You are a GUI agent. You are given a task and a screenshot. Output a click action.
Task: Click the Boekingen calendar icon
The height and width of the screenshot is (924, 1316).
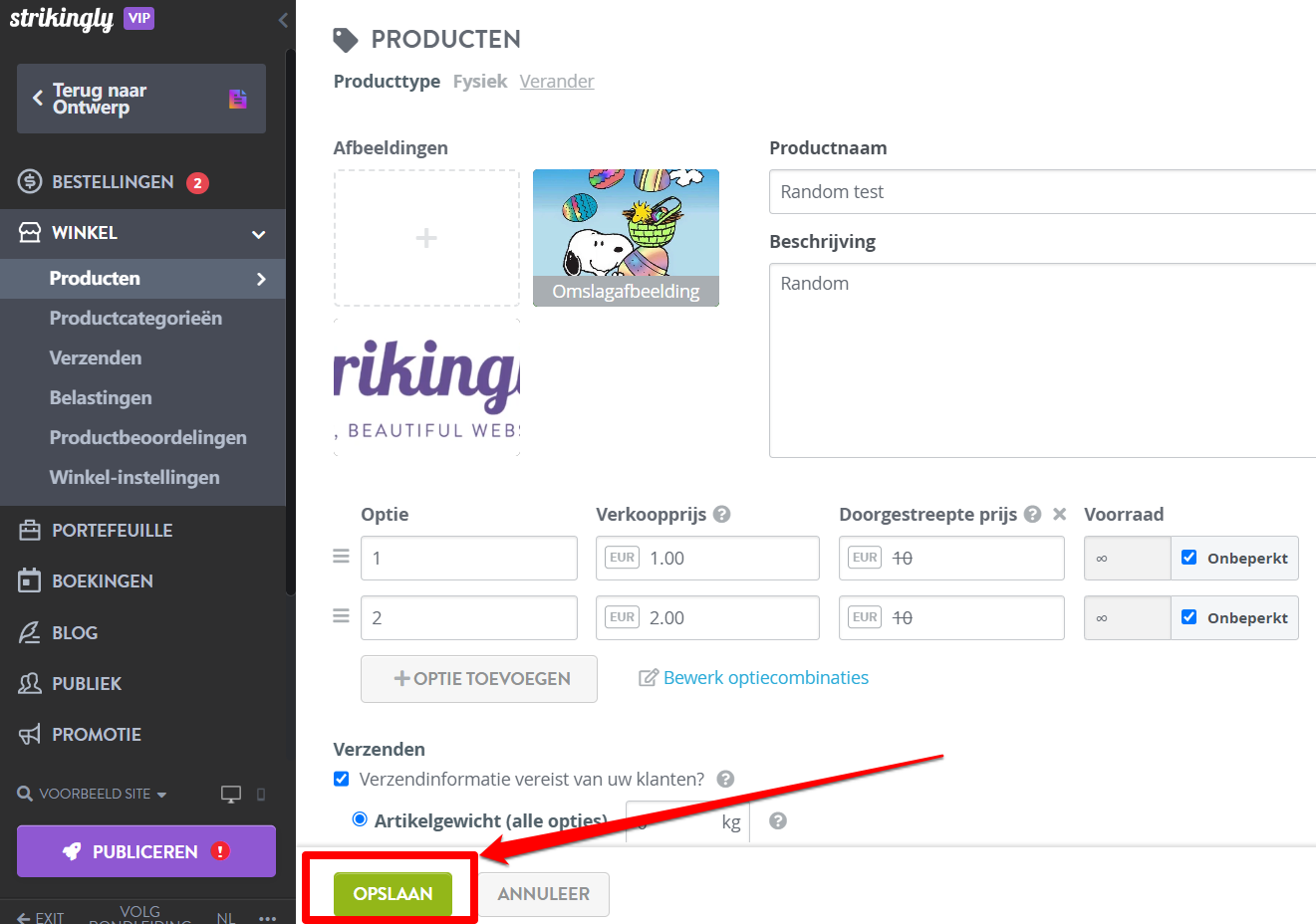coord(30,580)
